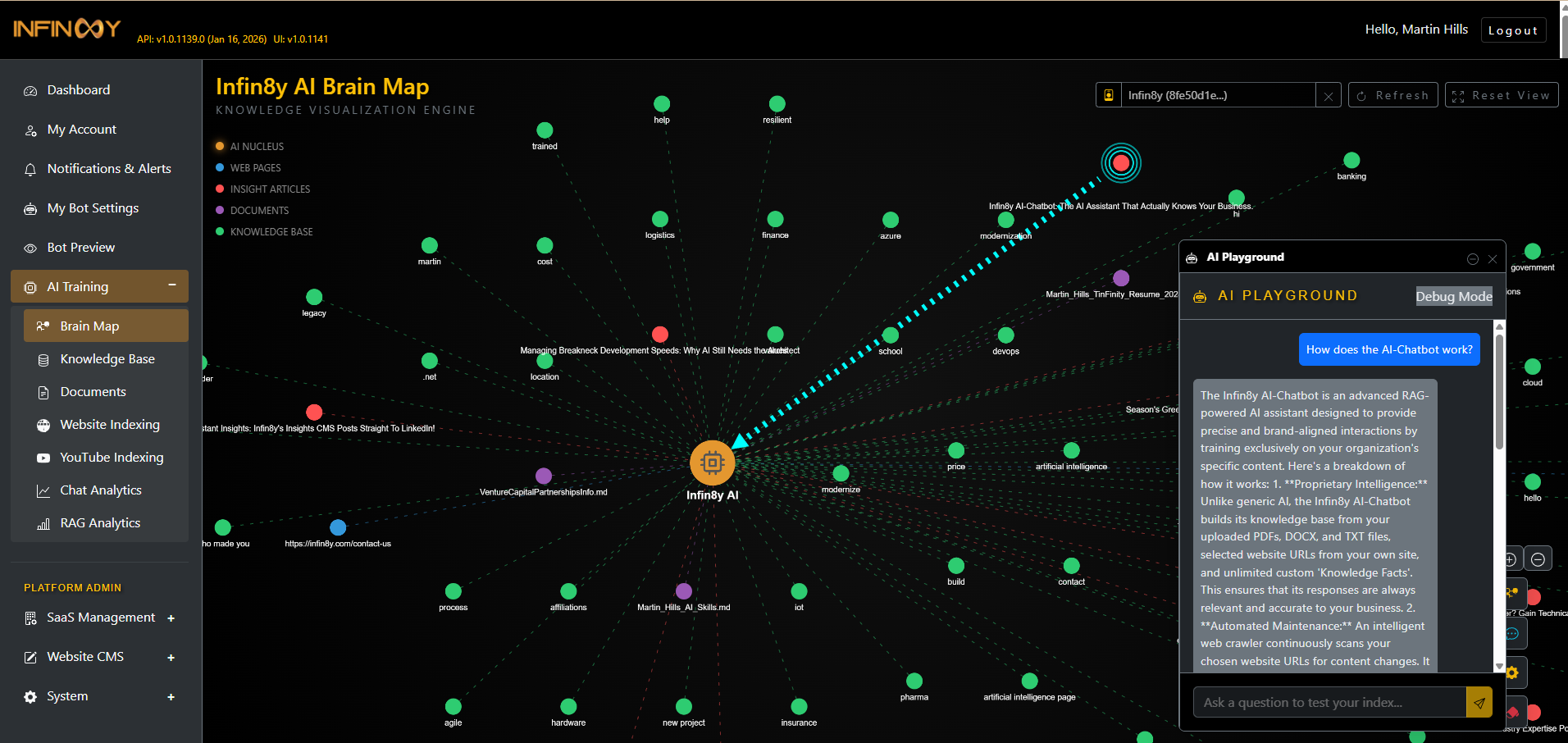
Task: Select the knowledge graph icon on right toolbar
Action: point(1513,593)
